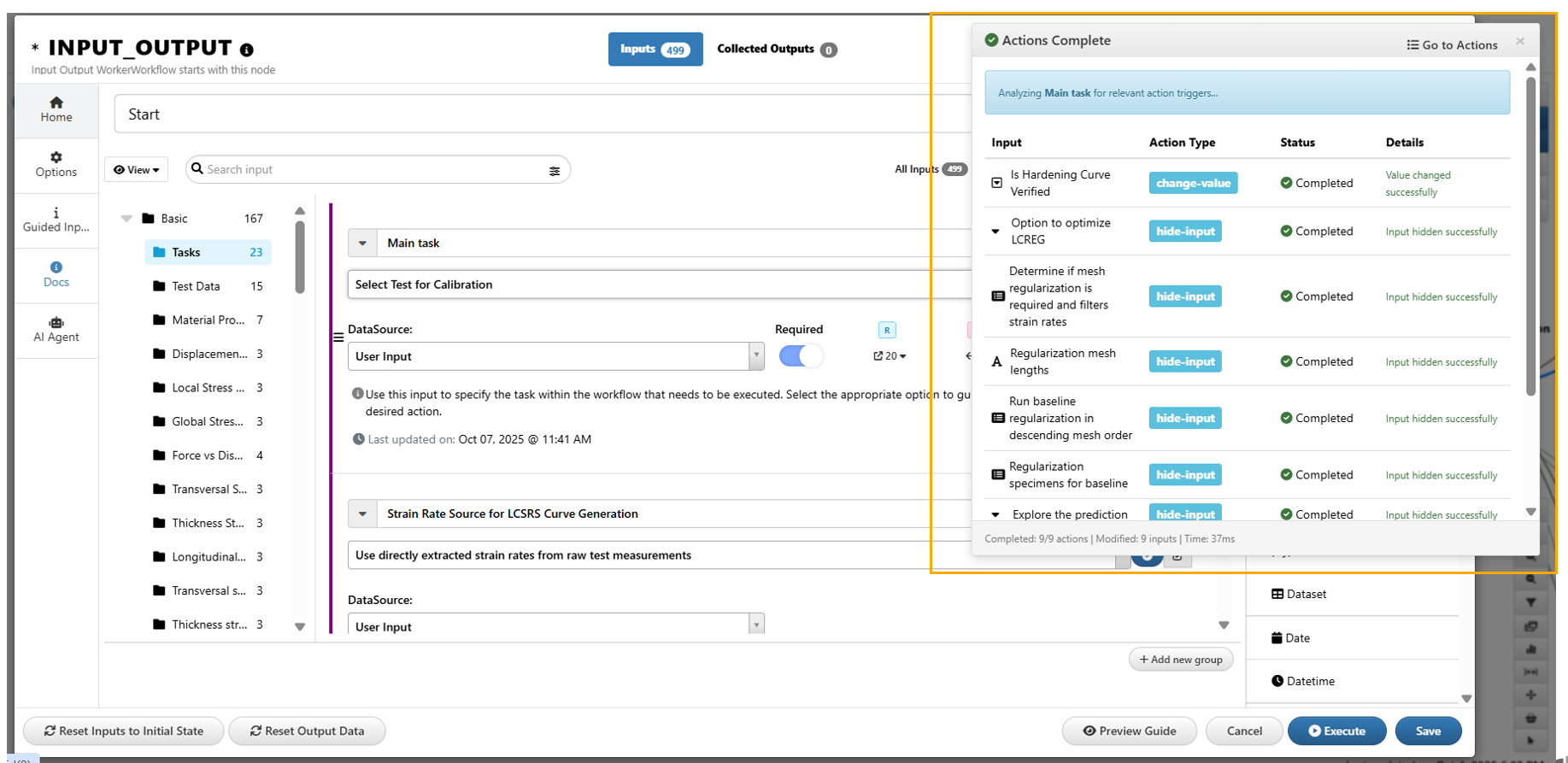Screen dimensions: 1568x763
Task: Switch to Collected Outputs tab
Action: point(776,50)
